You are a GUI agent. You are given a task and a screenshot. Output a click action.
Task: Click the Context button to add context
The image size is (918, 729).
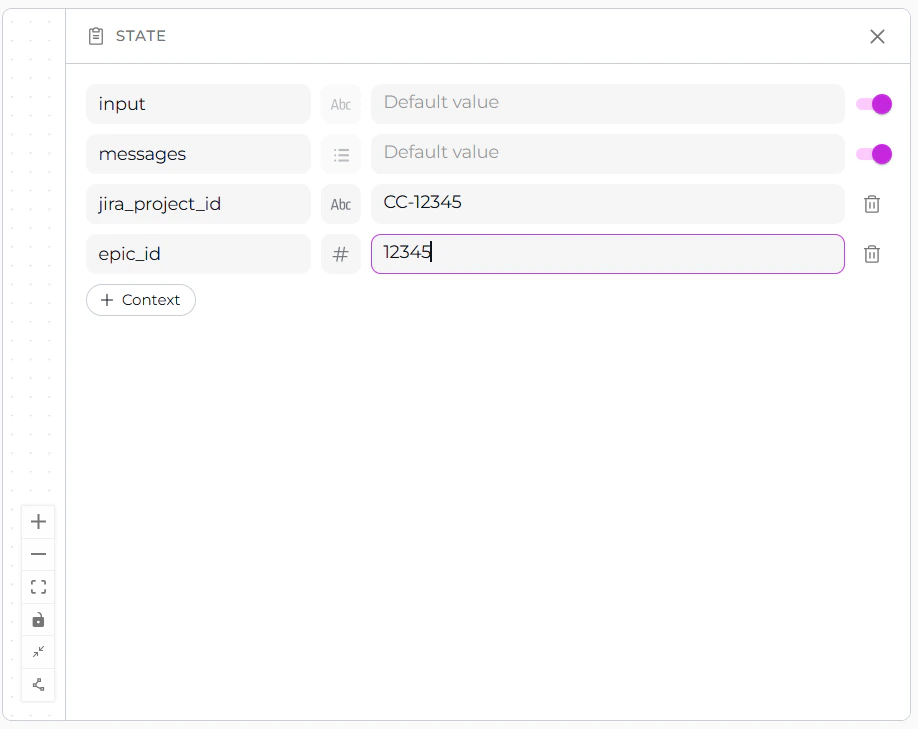pos(140,300)
